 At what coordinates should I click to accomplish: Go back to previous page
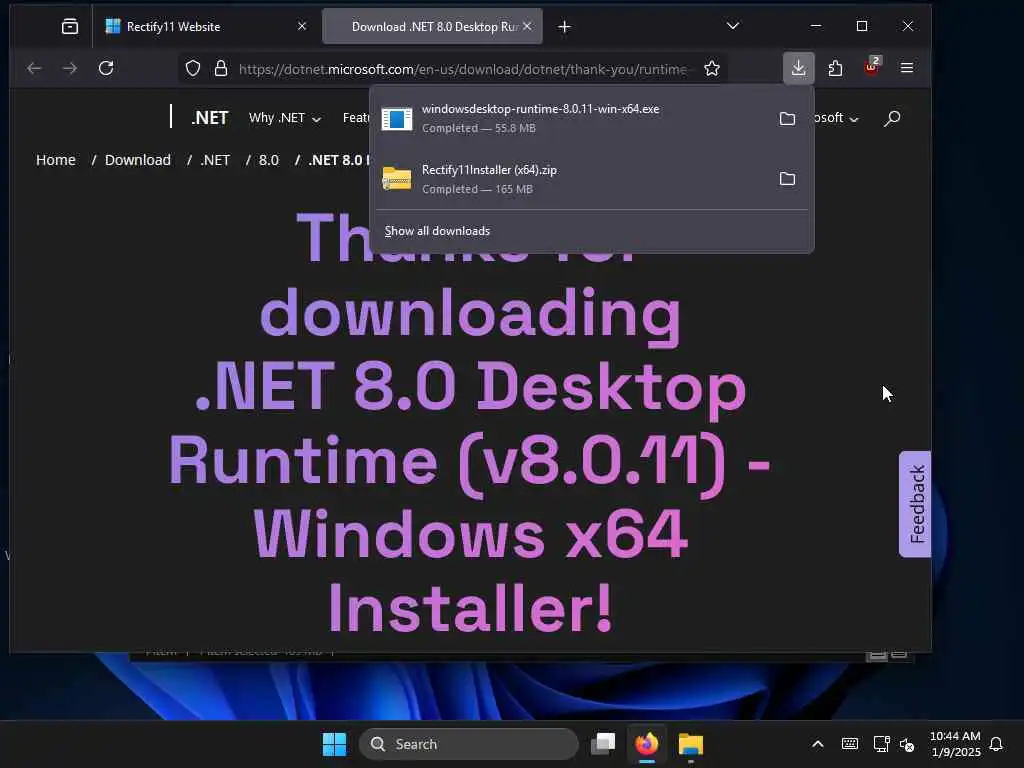click(34, 68)
